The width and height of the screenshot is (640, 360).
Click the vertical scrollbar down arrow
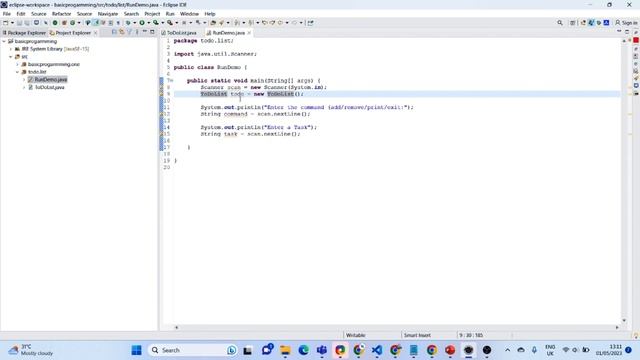tap(624, 320)
